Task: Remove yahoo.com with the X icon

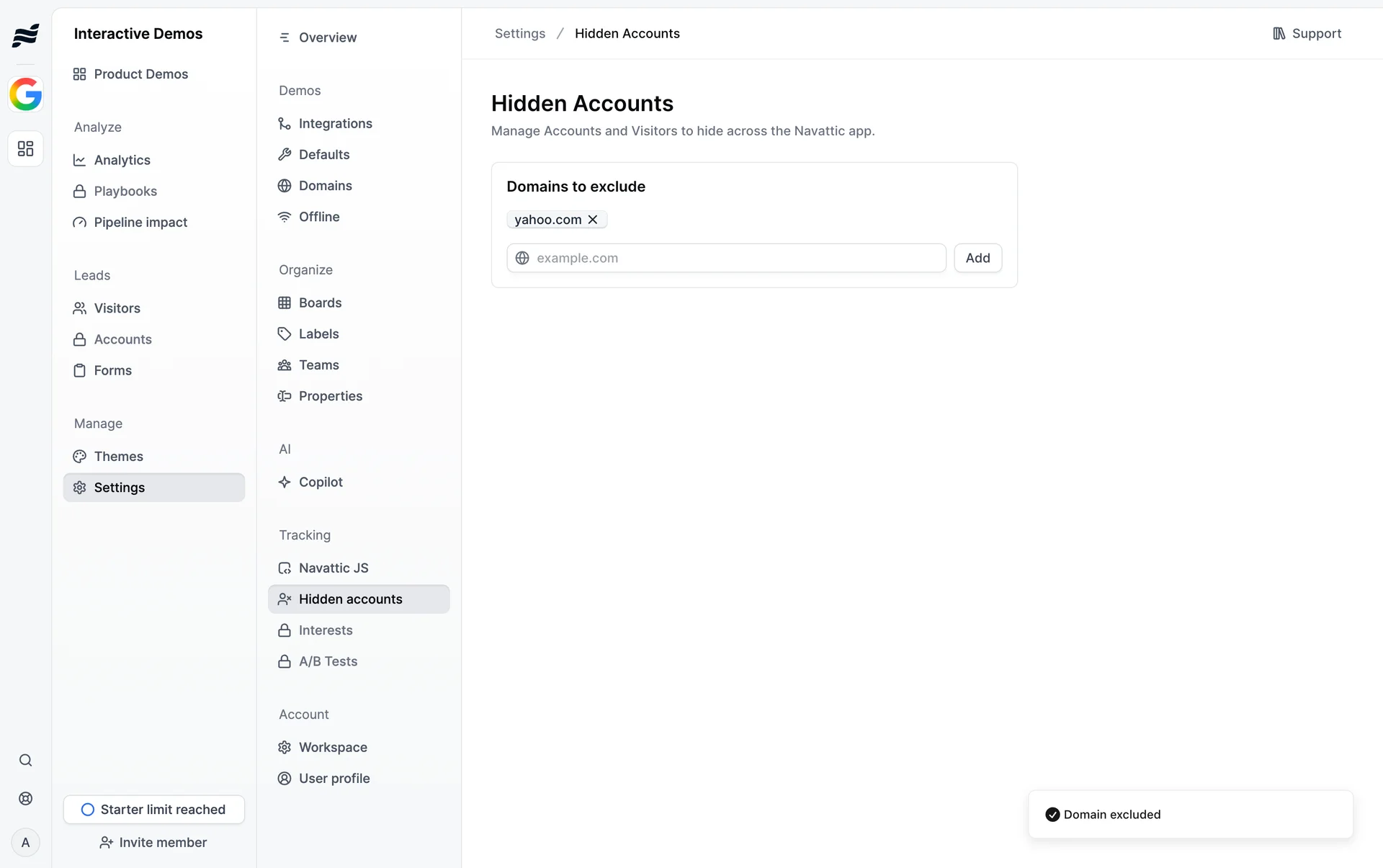Action: point(593,220)
